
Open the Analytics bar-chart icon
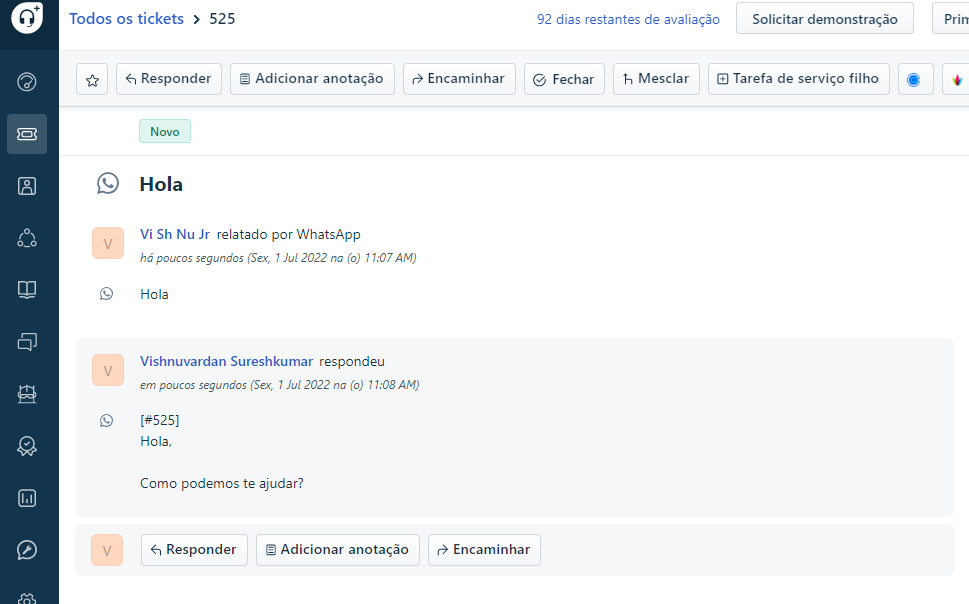pyautogui.click(x=27, y=497)
